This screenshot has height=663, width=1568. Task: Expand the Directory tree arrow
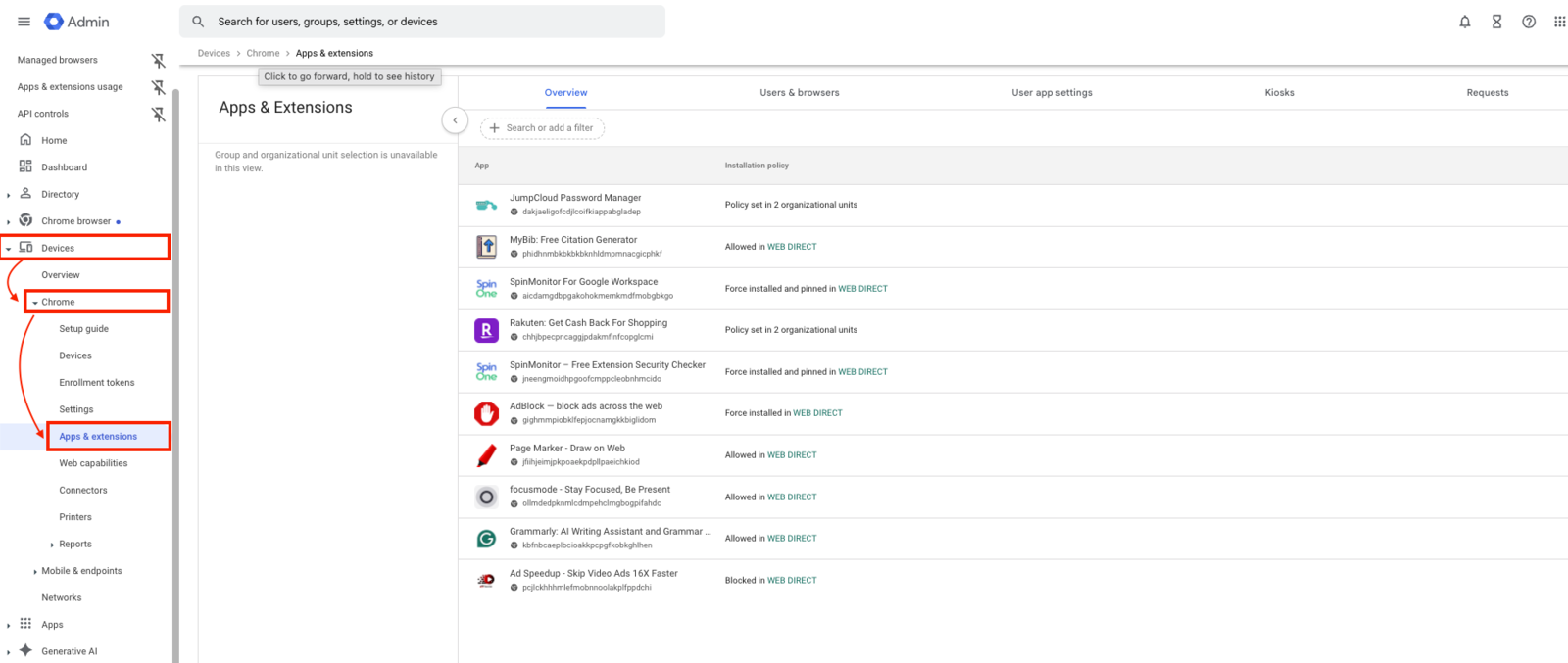[9, 195]
